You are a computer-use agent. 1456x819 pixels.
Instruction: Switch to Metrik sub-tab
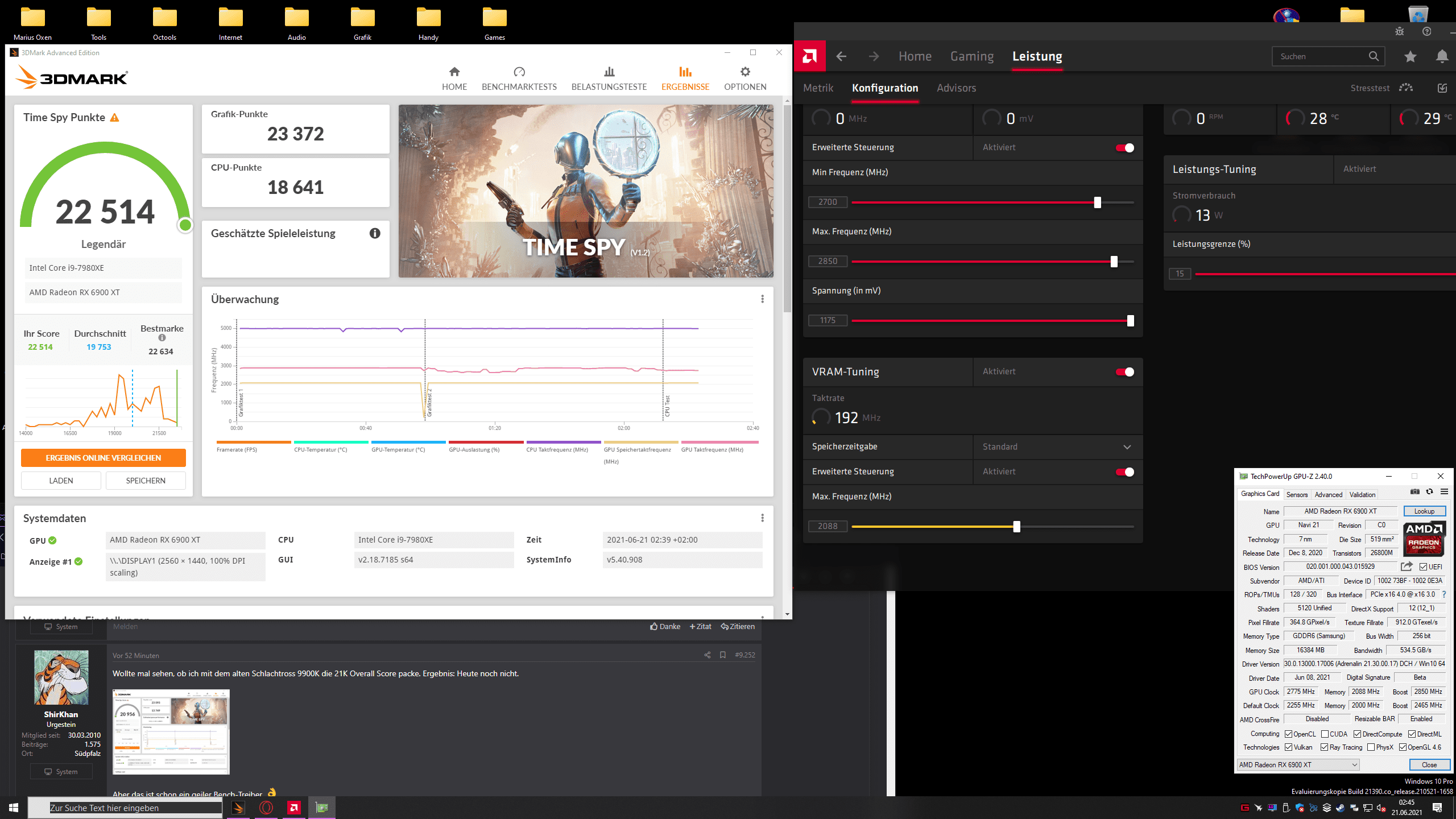coord(818,88)
